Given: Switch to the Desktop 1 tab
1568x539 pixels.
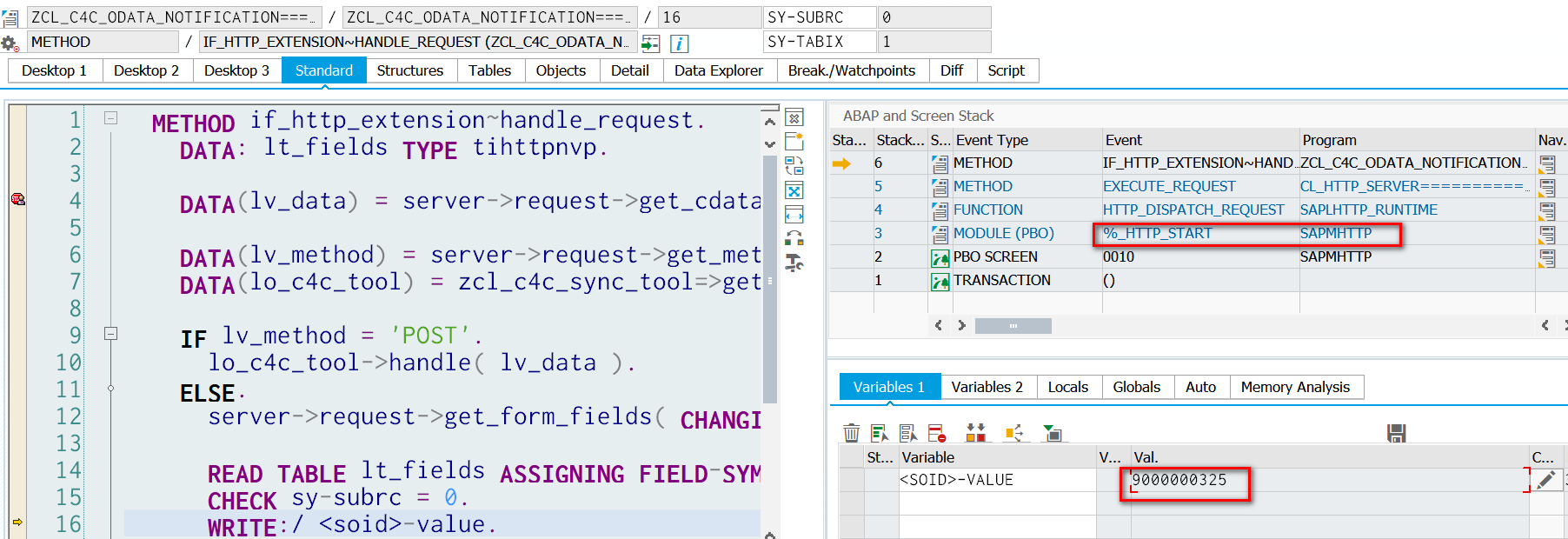Looking at the screenshot, I should click(55, 70).
